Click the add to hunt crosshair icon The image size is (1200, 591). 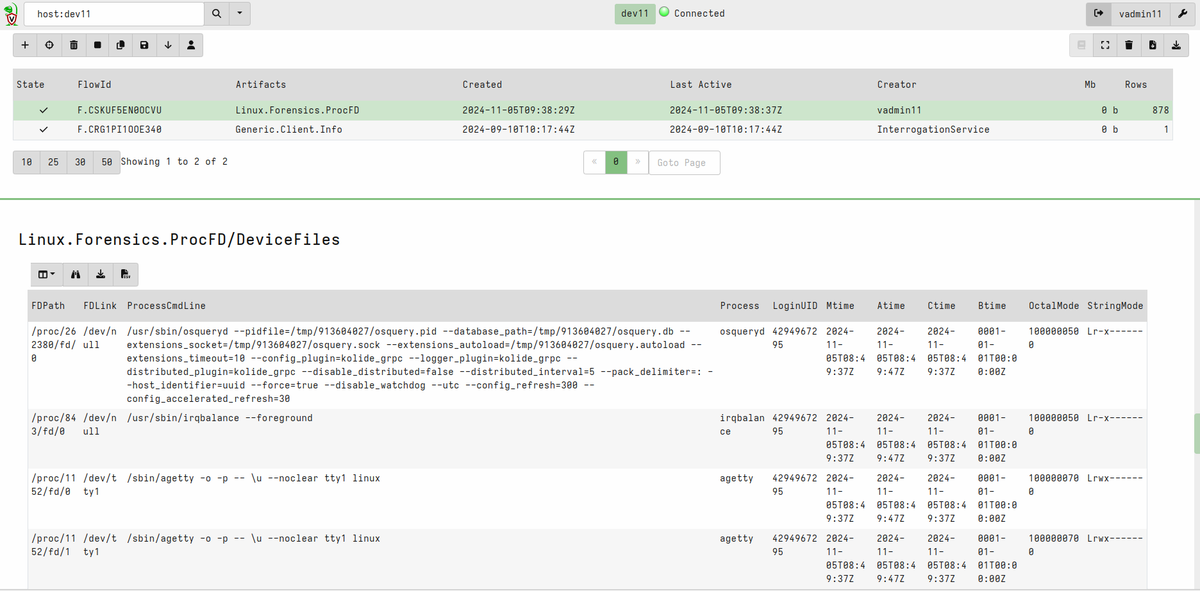coord(49,45)
